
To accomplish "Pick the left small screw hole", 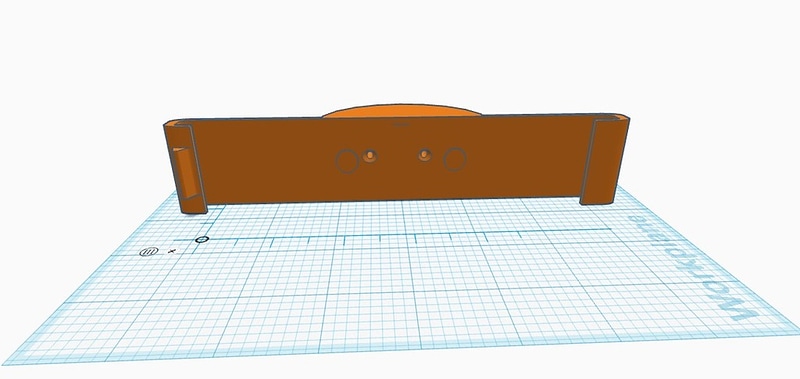I will point(370,156).
